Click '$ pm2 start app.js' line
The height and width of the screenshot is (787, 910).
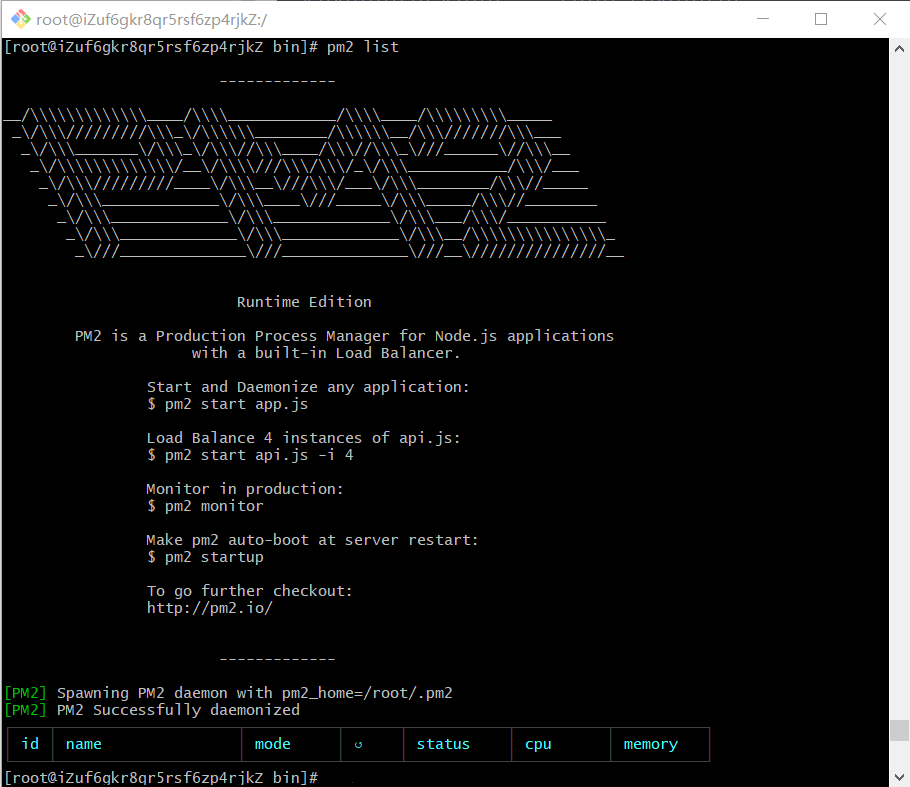[227, 405]
